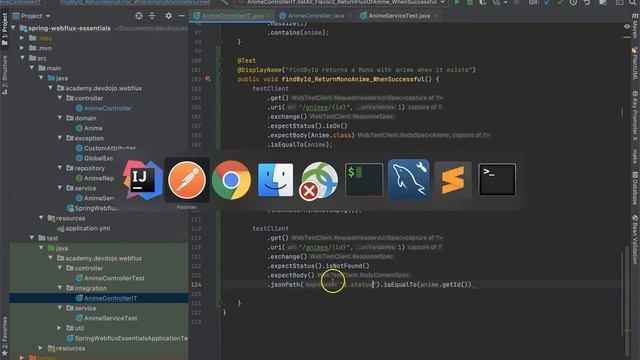Click the expand/collapse all icon in Project panel
Screen dimensions: 640x360
152,16
